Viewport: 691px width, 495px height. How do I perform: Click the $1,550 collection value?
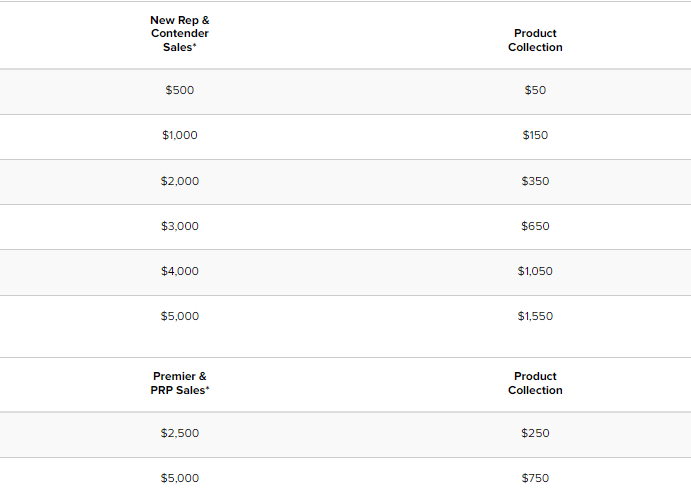click(x=535, y=316)
